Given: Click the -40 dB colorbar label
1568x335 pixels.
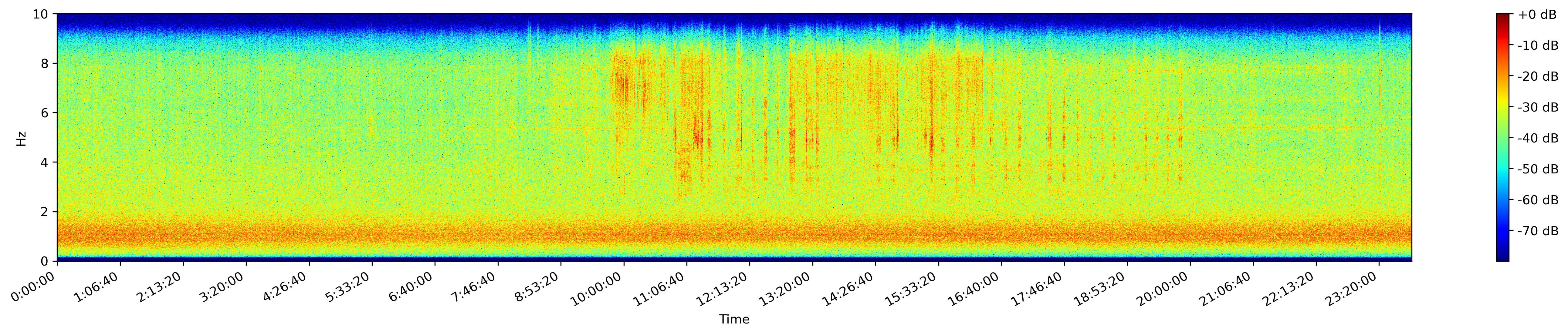Looking at the screenshot, I should pos(1538,138).
